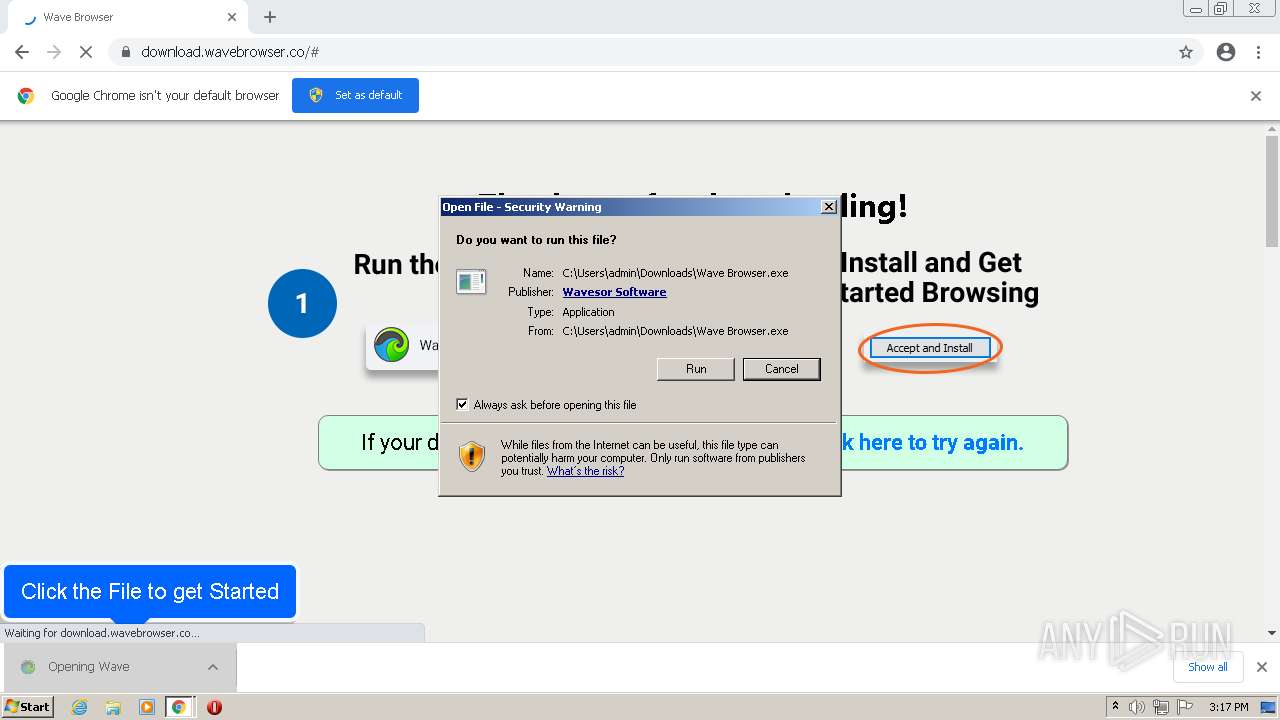Click the security shield warning icon
Image resolution: width=1280 pixels, height=720 pixels.
472,456
